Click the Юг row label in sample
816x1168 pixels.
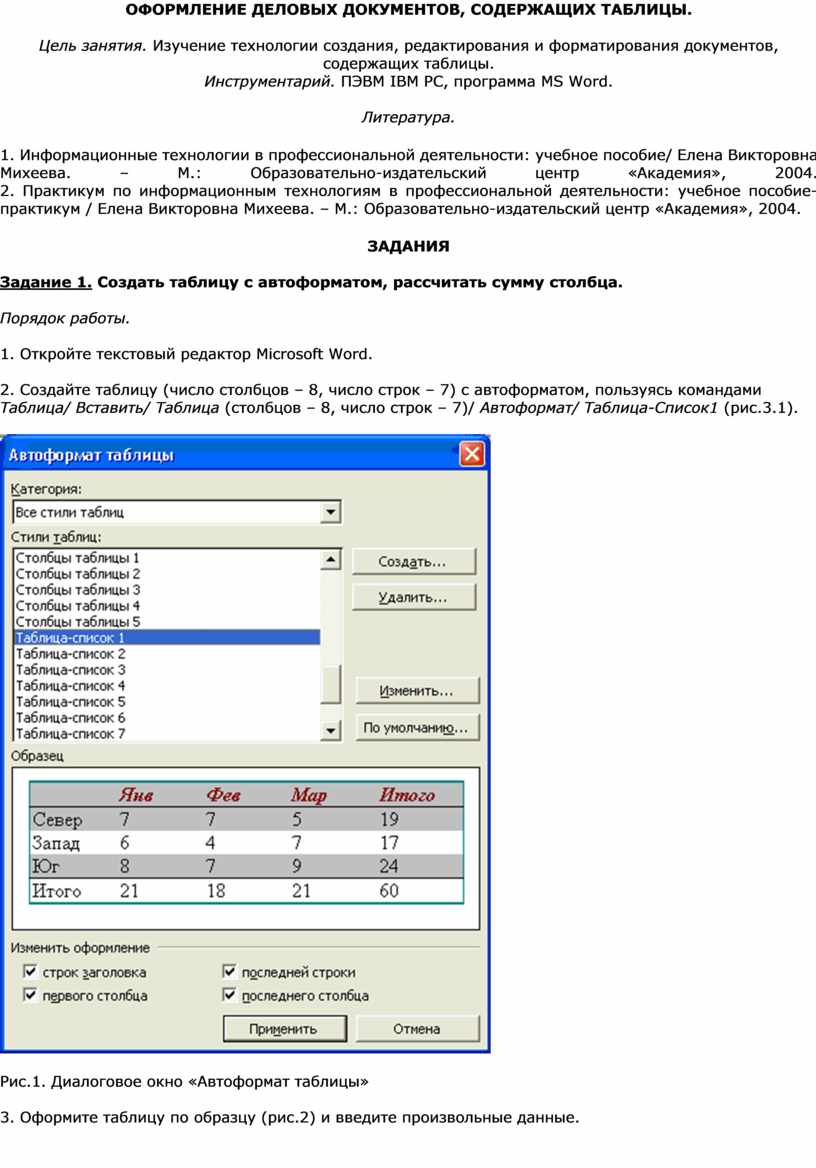(x=46, y=866)
